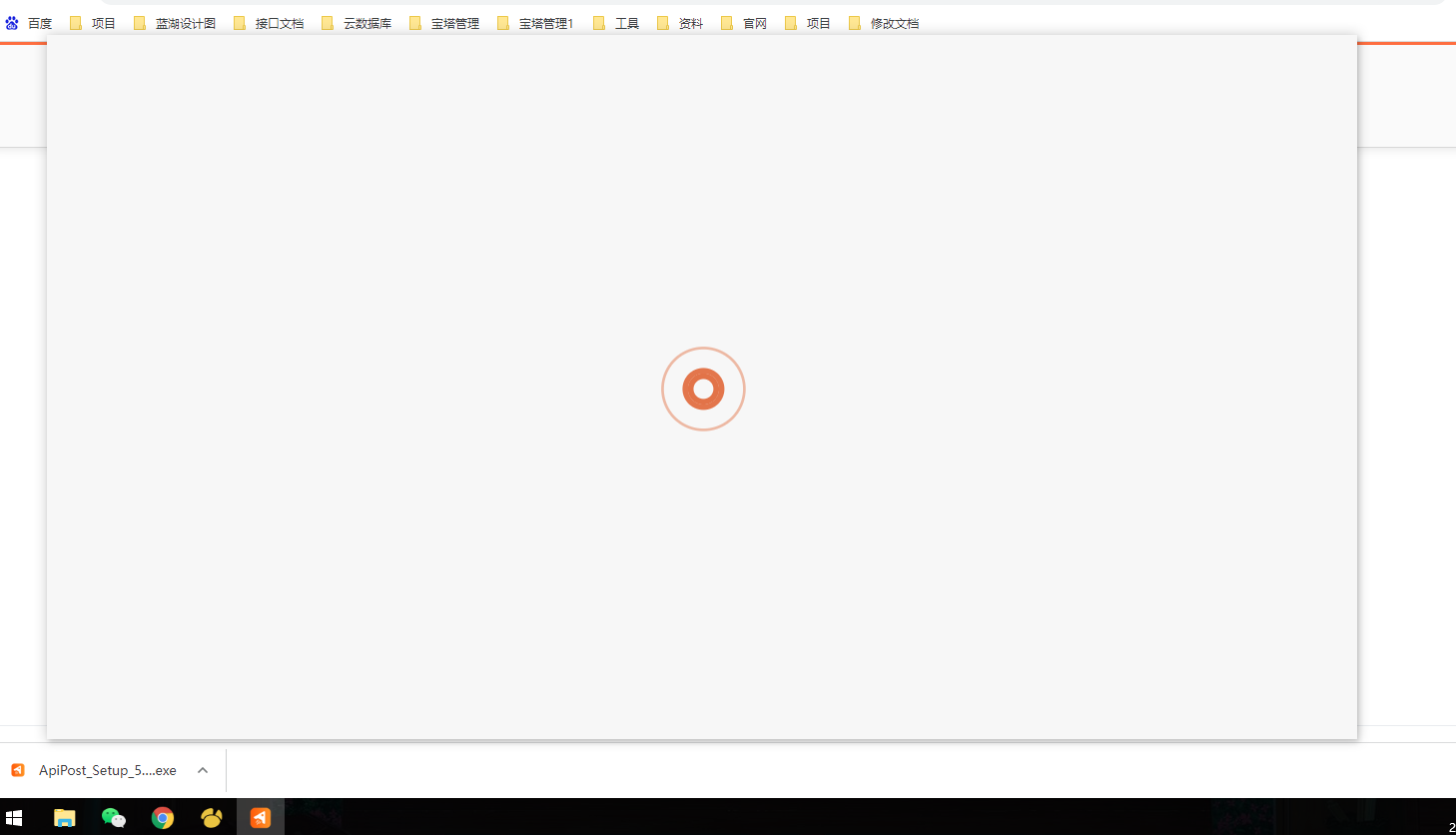
Task: Switch to Google Chrome in taskbar
Action: [x=163, y=817]
